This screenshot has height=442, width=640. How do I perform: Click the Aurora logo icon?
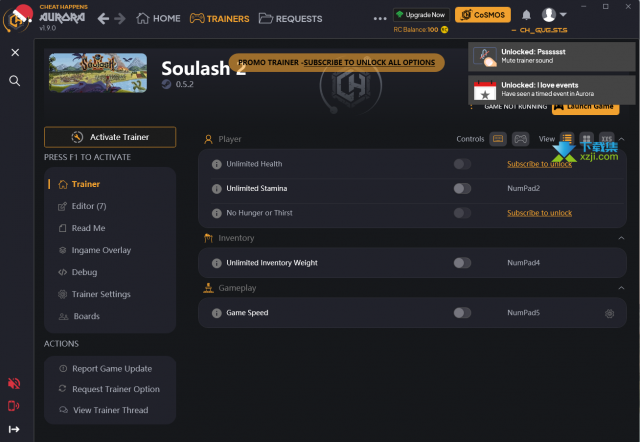click(x=17, y=19)
